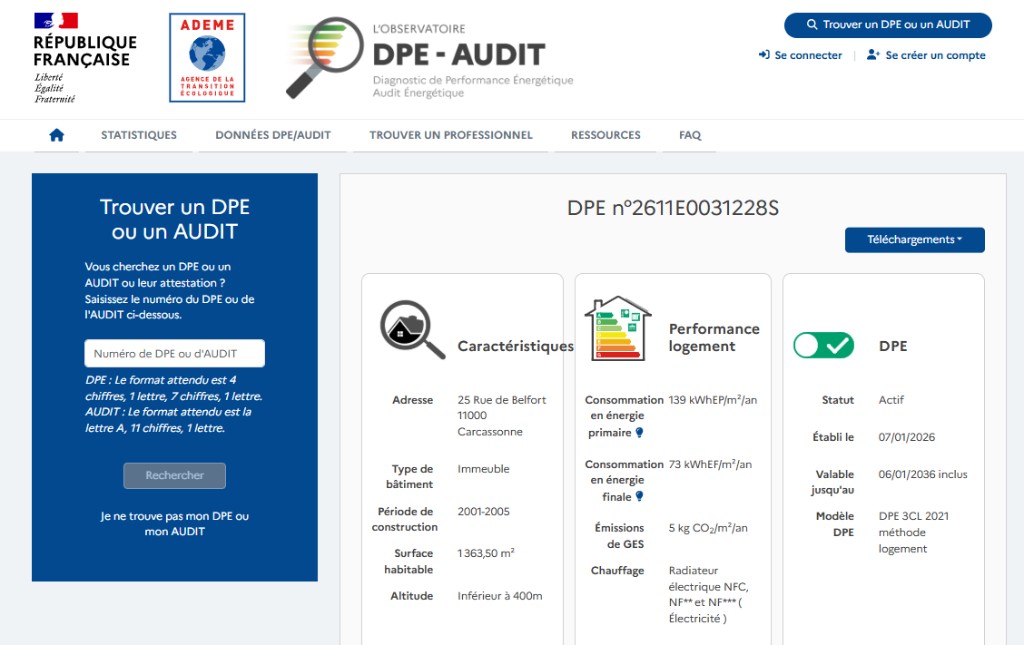Image resolution: width=1024 pixels, height=645 pixels.
Task: Click the Actif status value
Action: click(x=891, y=400)
